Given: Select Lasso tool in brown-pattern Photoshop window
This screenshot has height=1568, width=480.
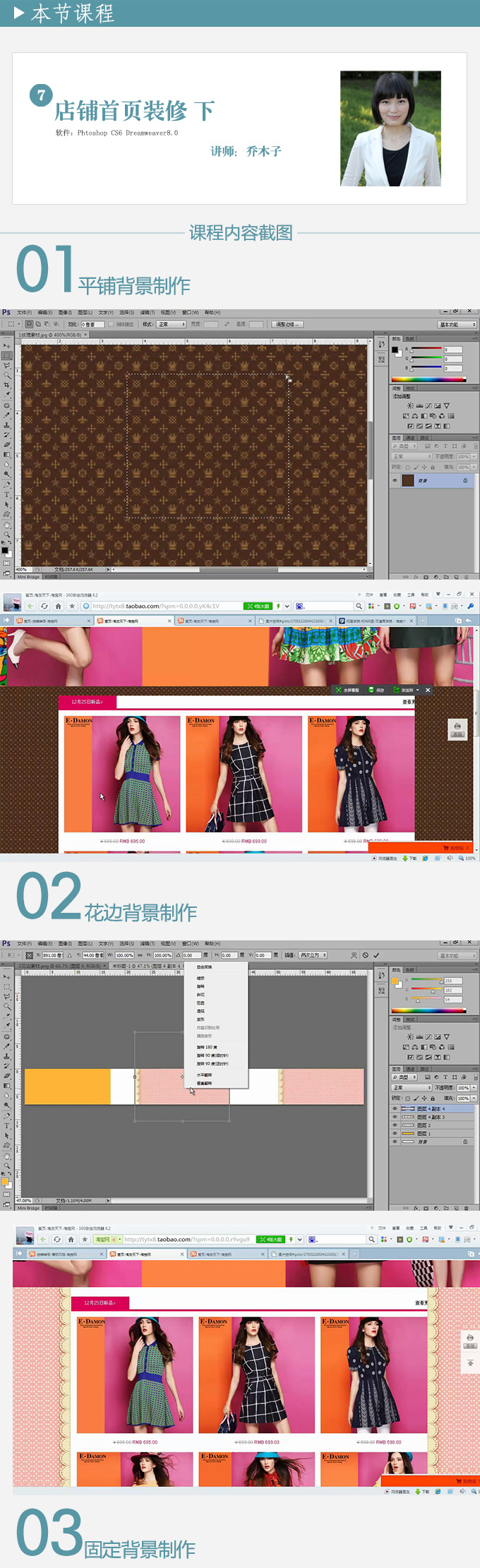Looking at the screenshot, I should click(x=6, y=365).
